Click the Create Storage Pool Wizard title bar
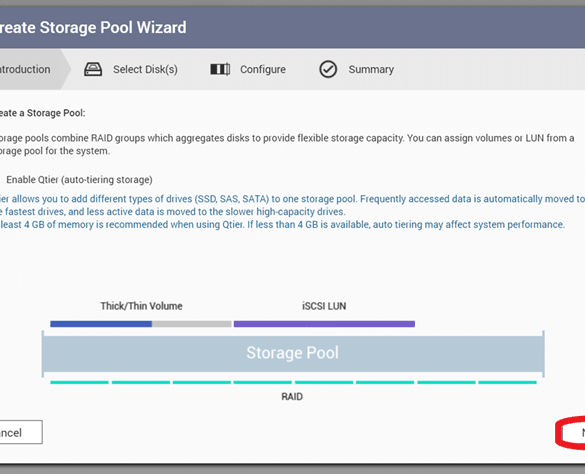The width and height of the screenshot is (585, 474). (x=292, y=27)
